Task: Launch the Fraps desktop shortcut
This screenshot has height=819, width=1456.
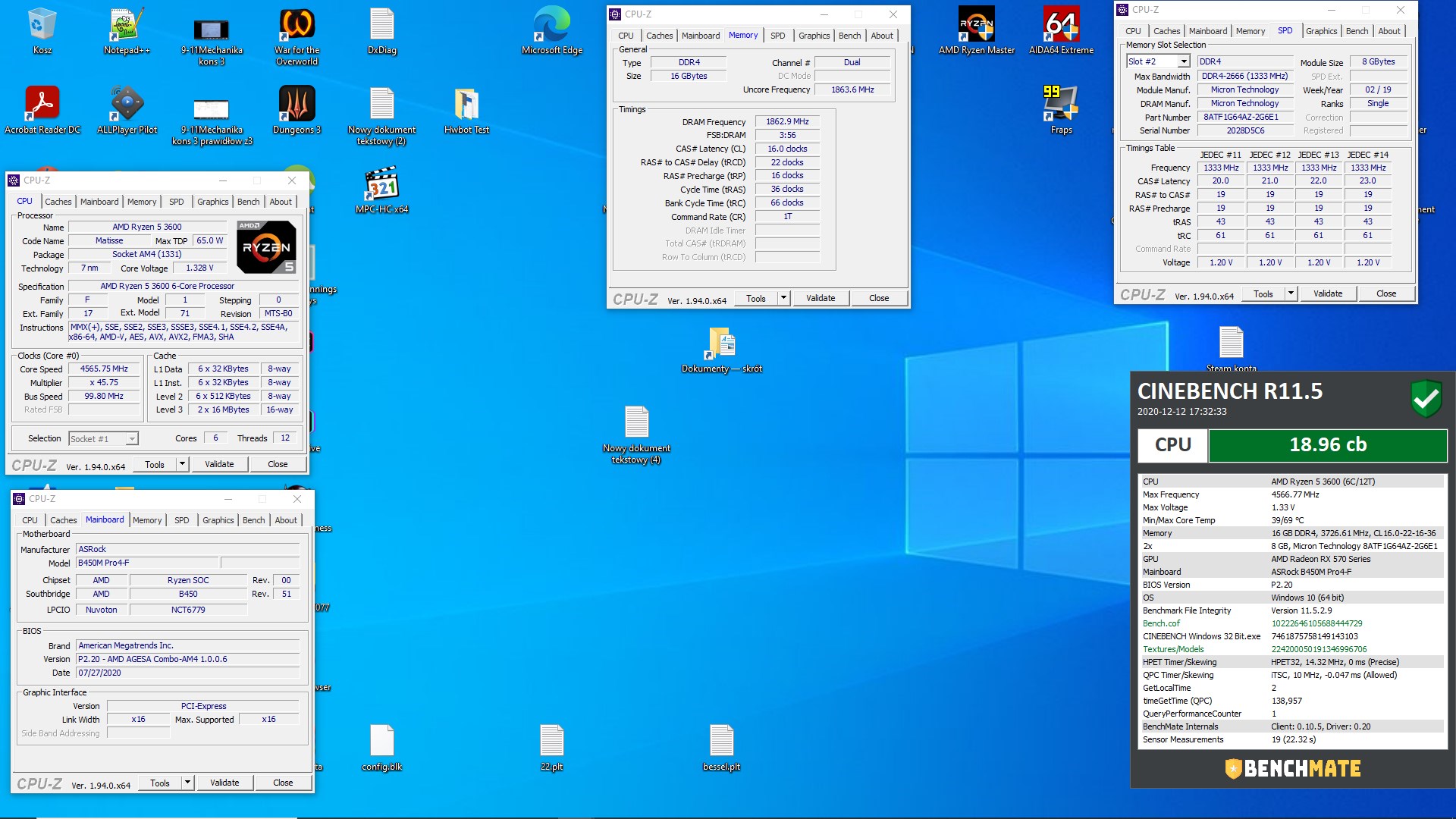Action: 1061,111
